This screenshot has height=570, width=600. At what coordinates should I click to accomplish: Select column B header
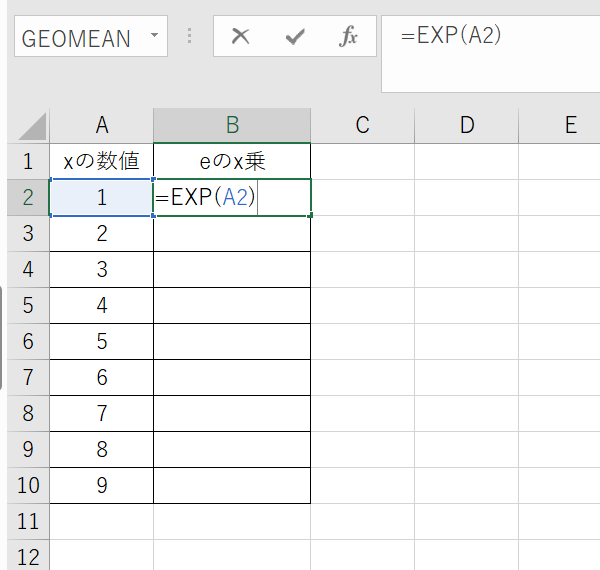tap(232, 125)
